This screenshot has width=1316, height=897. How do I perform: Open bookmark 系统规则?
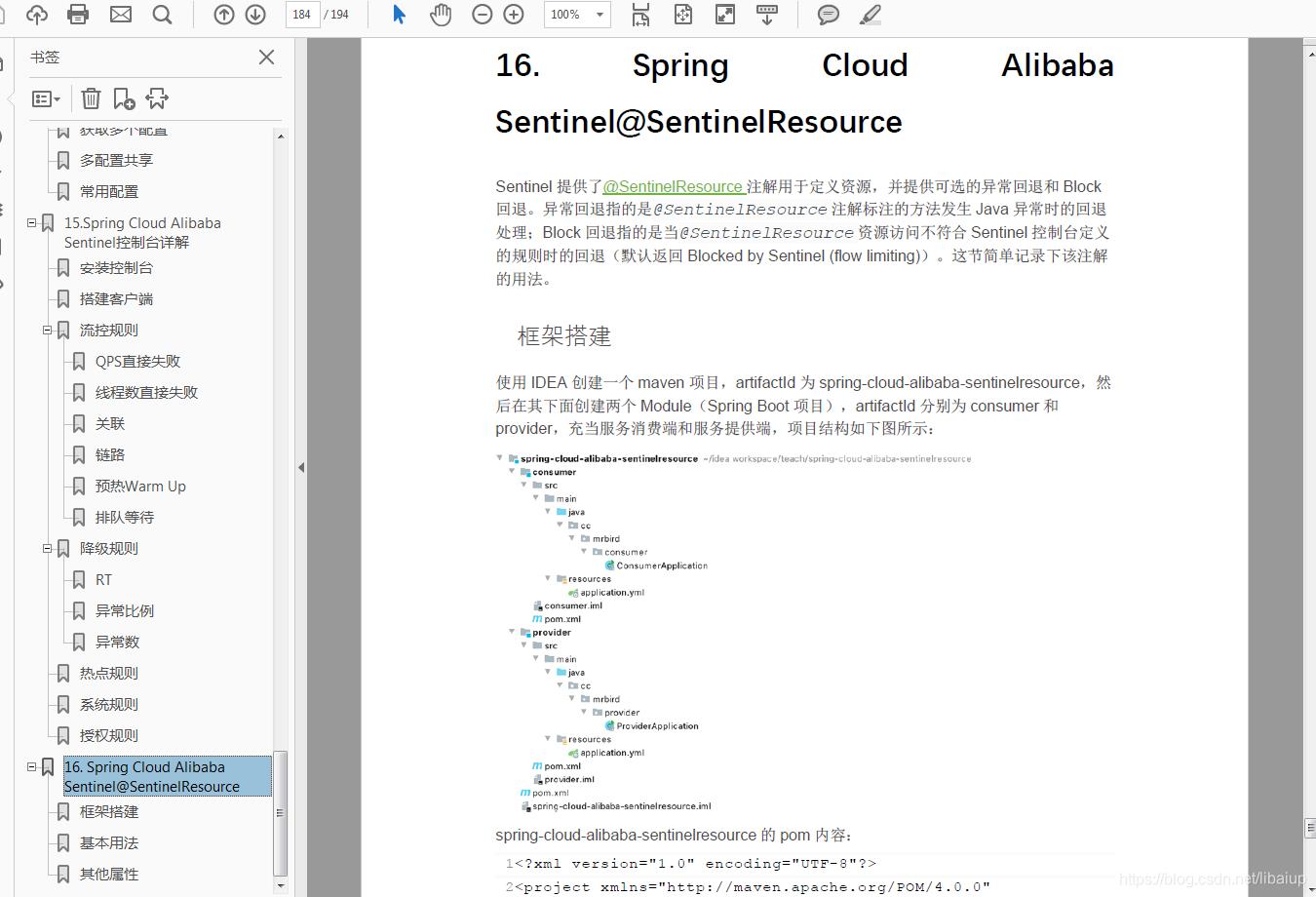pyautogui.click(x=109, y=705)
